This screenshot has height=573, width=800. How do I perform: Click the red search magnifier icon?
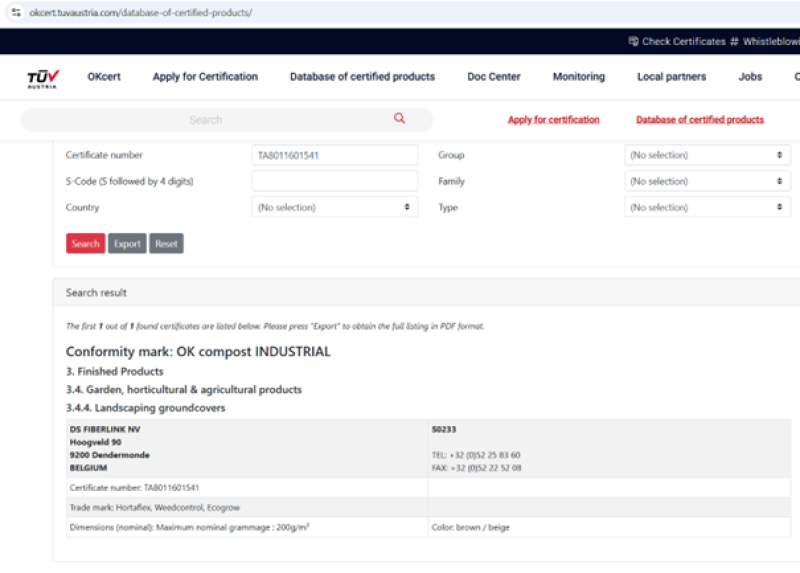pos(399,118)
